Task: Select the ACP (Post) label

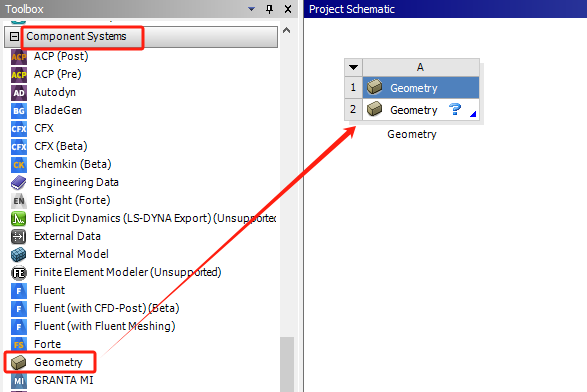Action: pos(61,57)
